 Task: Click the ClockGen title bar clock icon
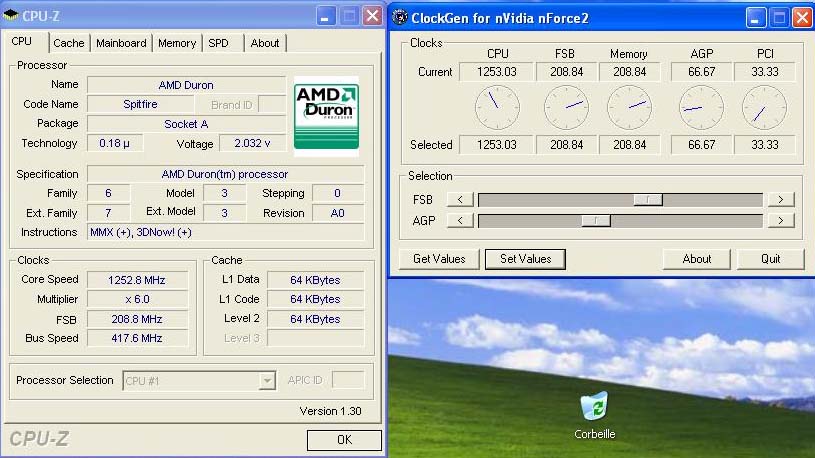[400, 17]
